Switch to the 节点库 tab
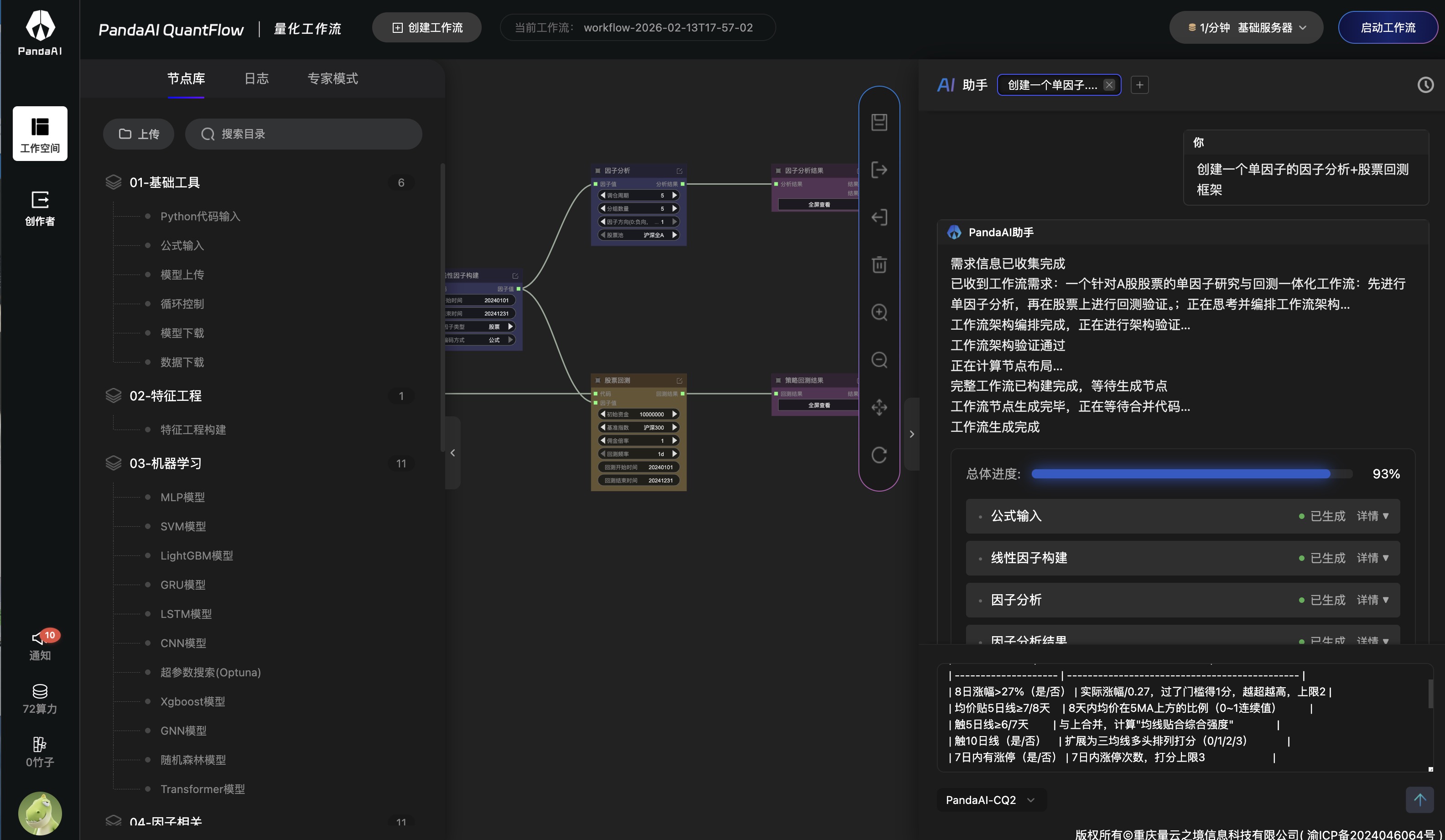1445x840 pixels. point(186,78)
